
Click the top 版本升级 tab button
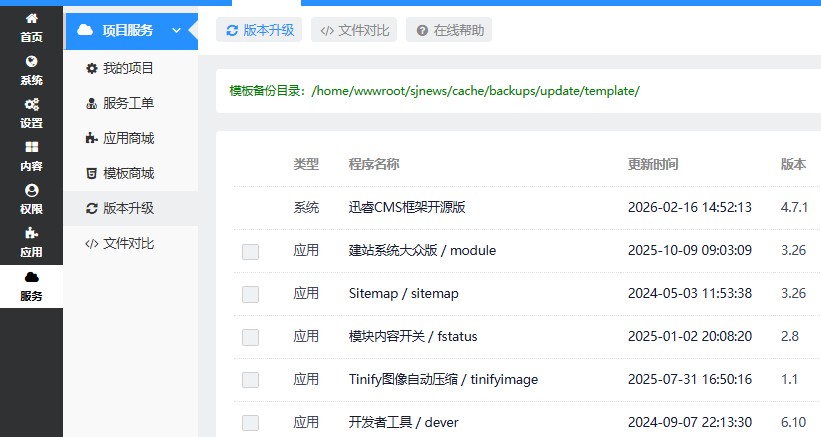click(x=259, y=30)
